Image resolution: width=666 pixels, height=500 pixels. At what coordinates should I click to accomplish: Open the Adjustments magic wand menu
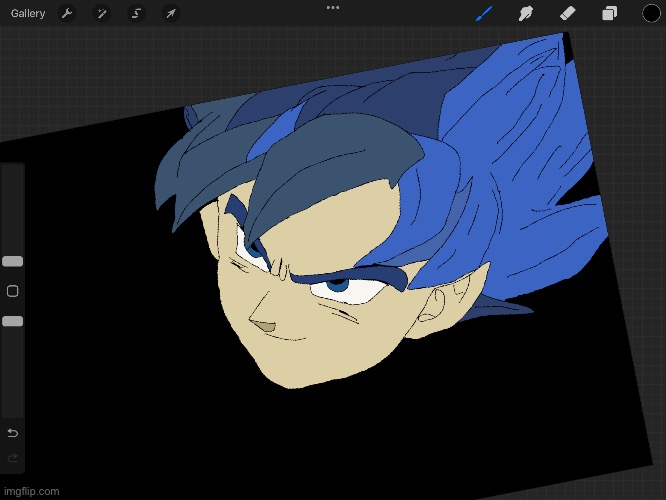[x=102, y=14]
